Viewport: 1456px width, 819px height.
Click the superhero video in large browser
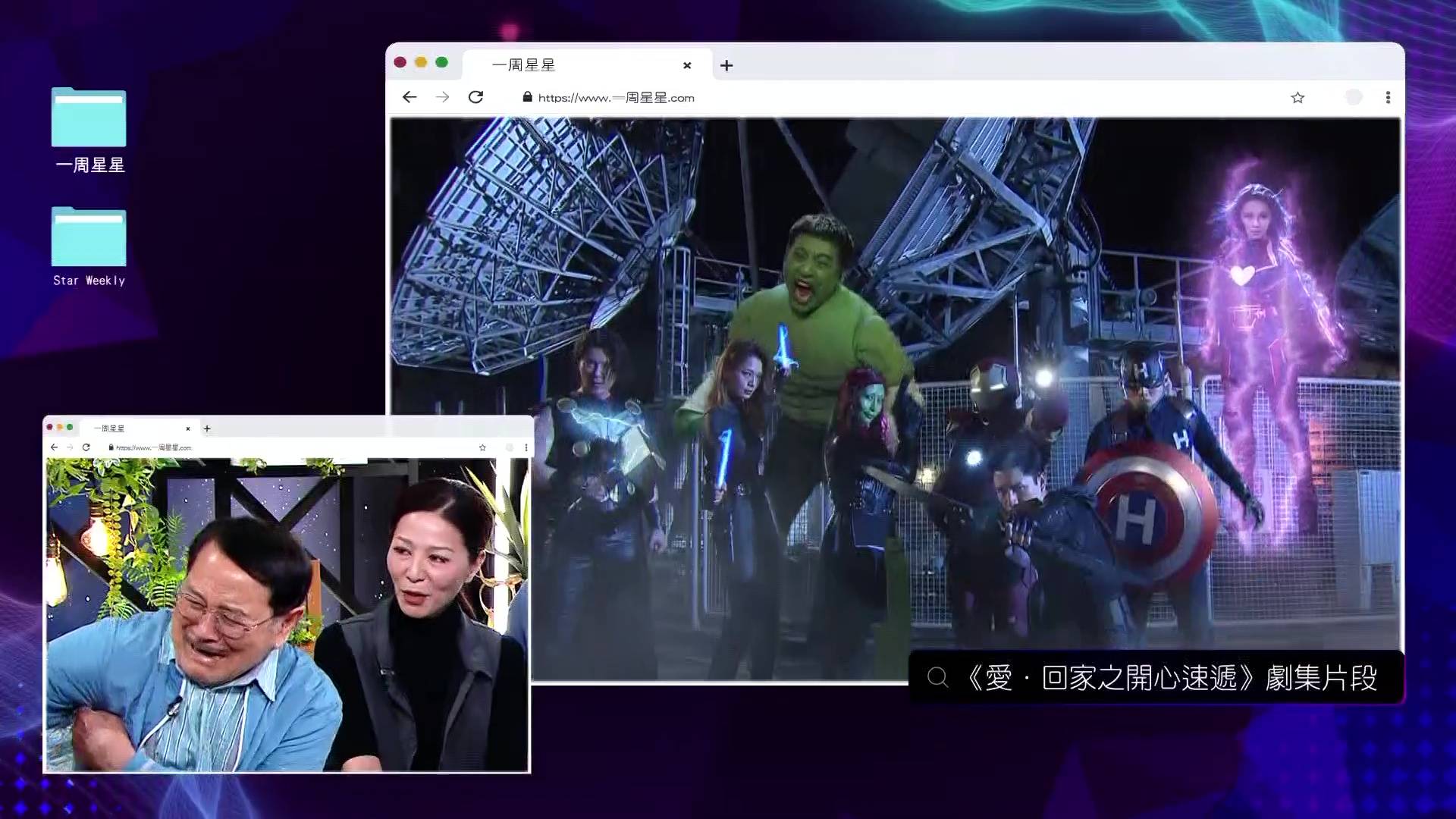pos(895,400)
